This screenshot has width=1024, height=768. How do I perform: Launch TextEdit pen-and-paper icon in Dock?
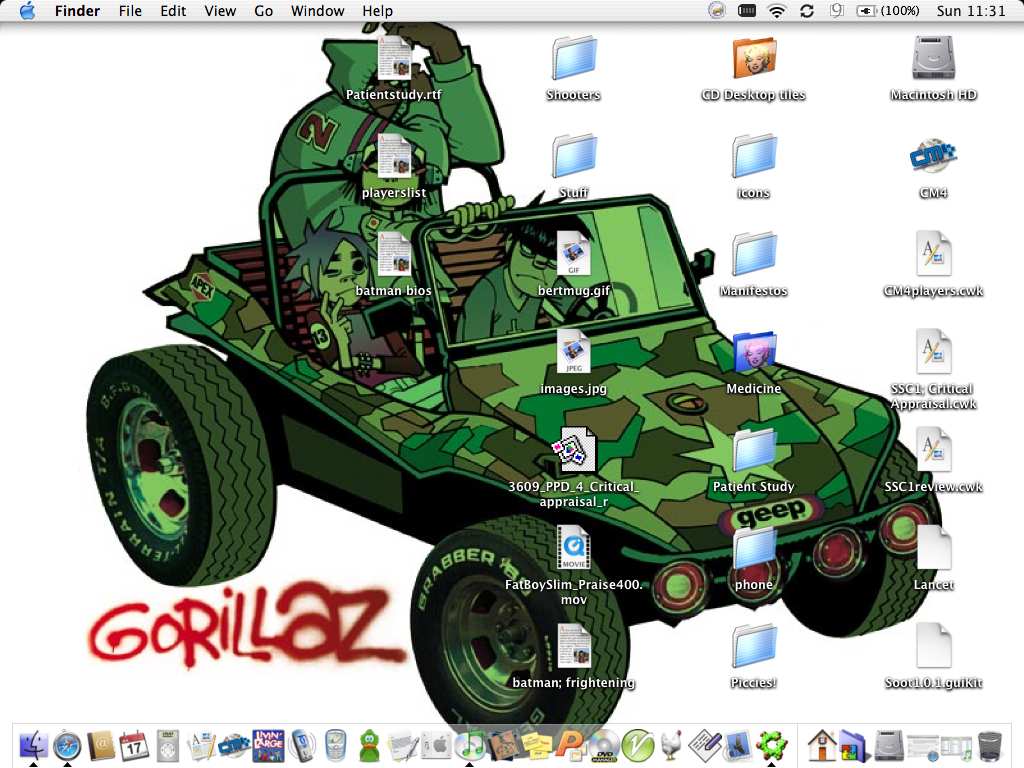click(x=705, y=745)
